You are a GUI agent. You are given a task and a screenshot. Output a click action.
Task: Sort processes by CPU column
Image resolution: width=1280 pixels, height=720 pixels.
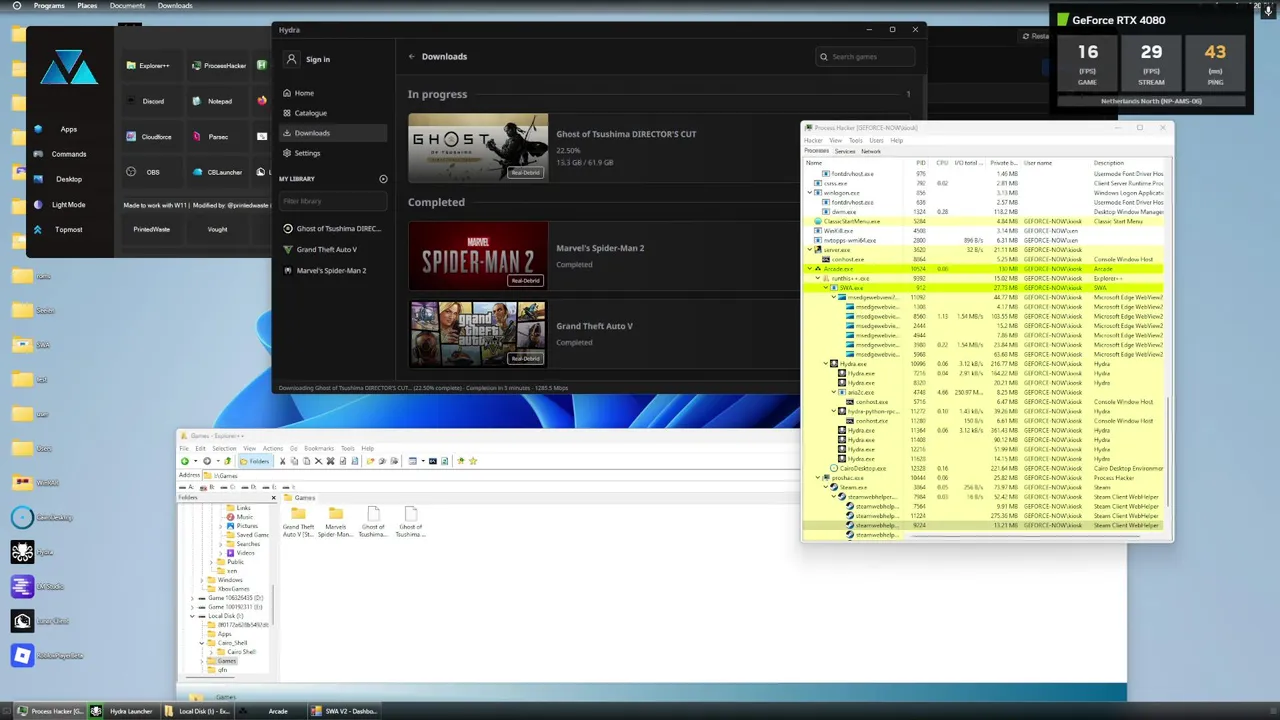pos(942,162)
